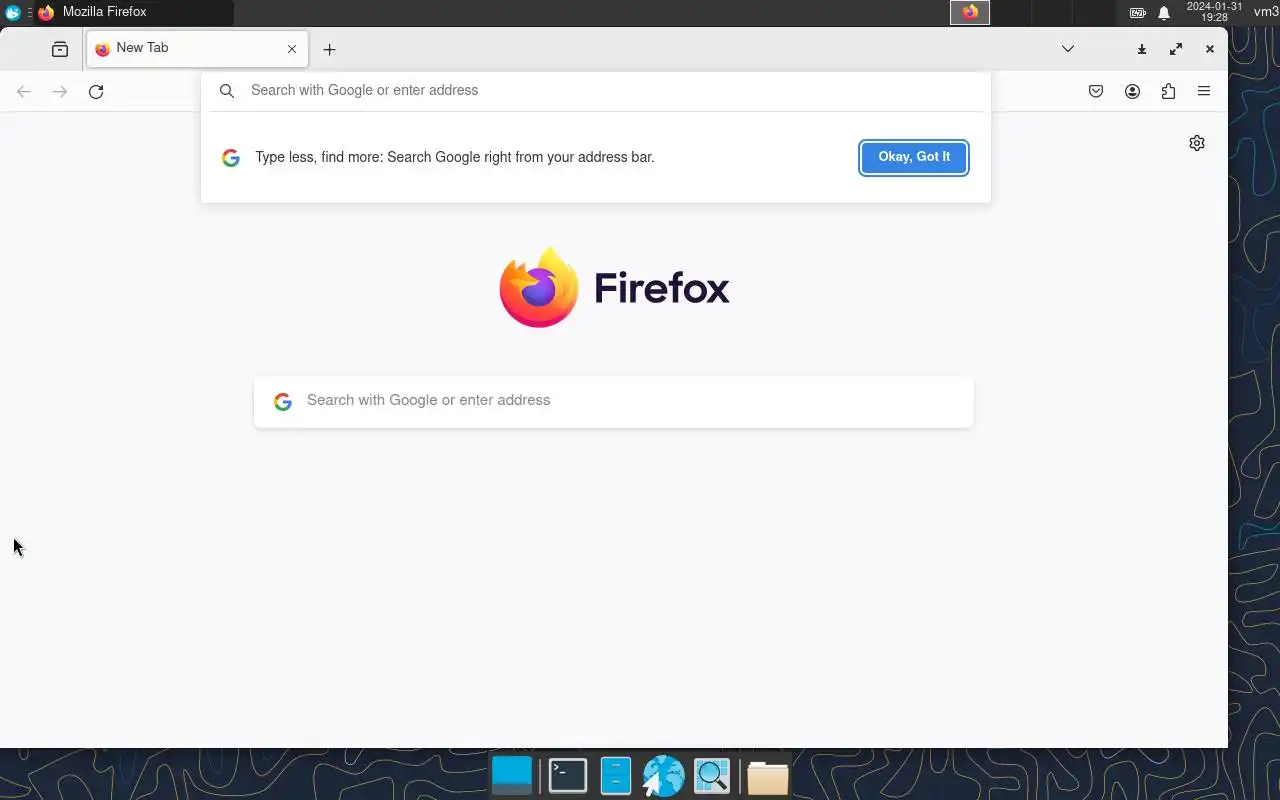Reload the current page
Viewport: 1280px width, 800px height.
coord(96,92)
